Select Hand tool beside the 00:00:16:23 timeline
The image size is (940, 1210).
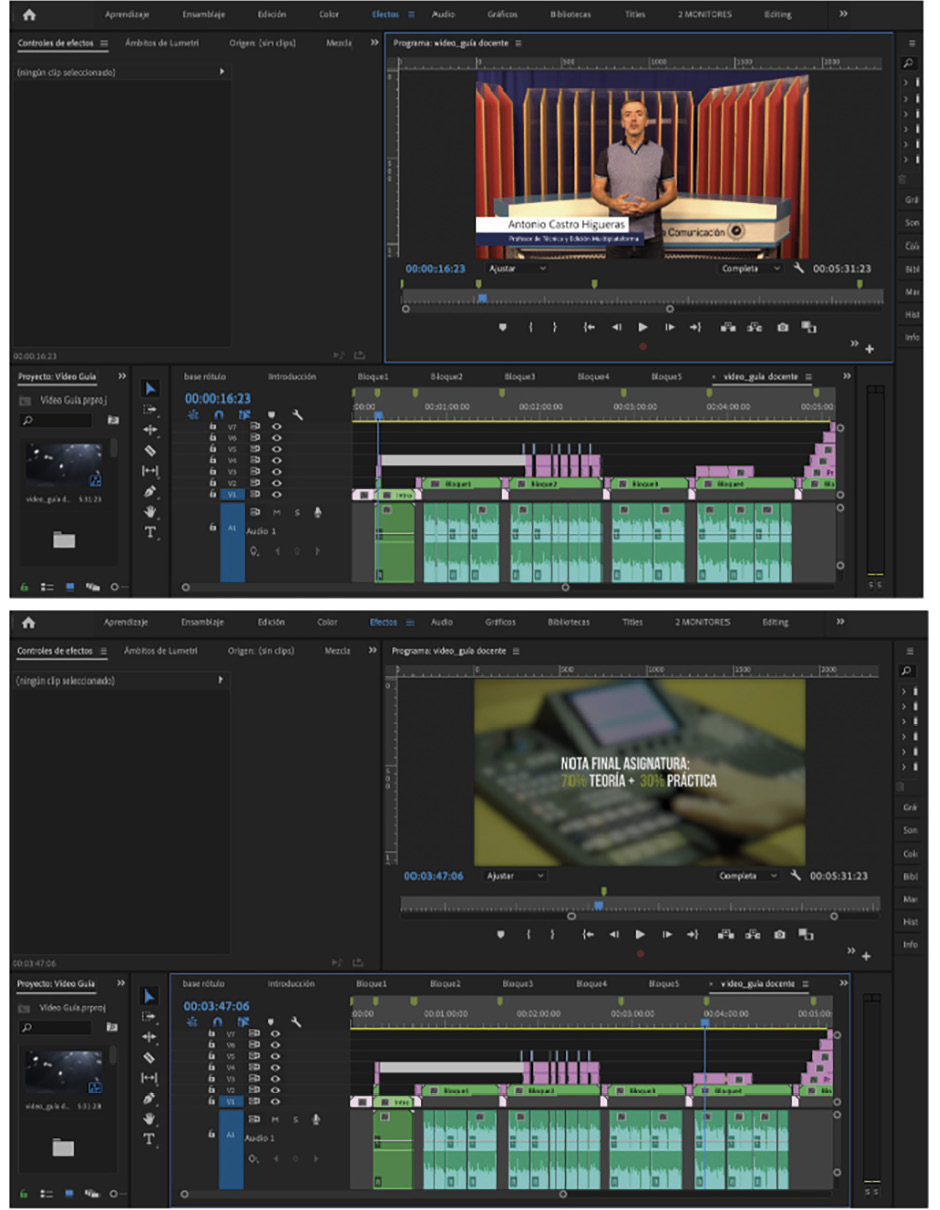point(151,512)
